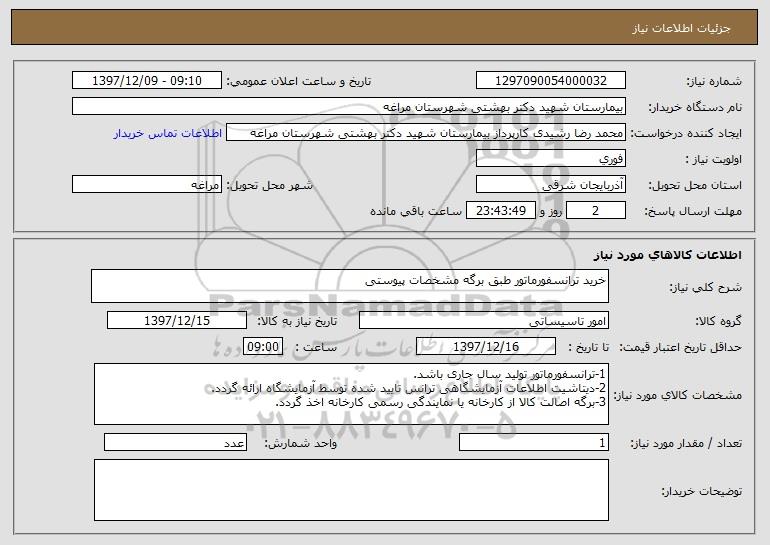Screen dimensions: 770x545
Task: Click the مشخصات کالای مورد نیاز text area
Action: 351,394
